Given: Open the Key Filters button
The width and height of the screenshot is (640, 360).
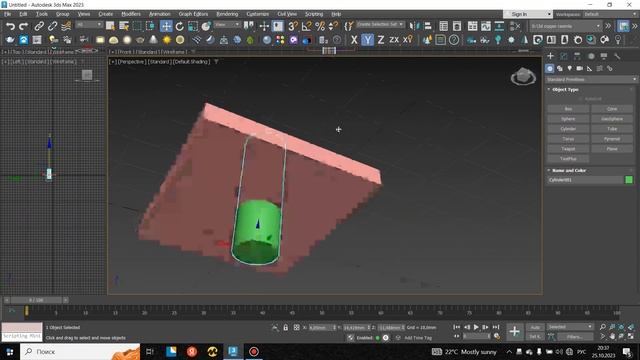Looking at the screenshot, I should [x=575, y=337].
